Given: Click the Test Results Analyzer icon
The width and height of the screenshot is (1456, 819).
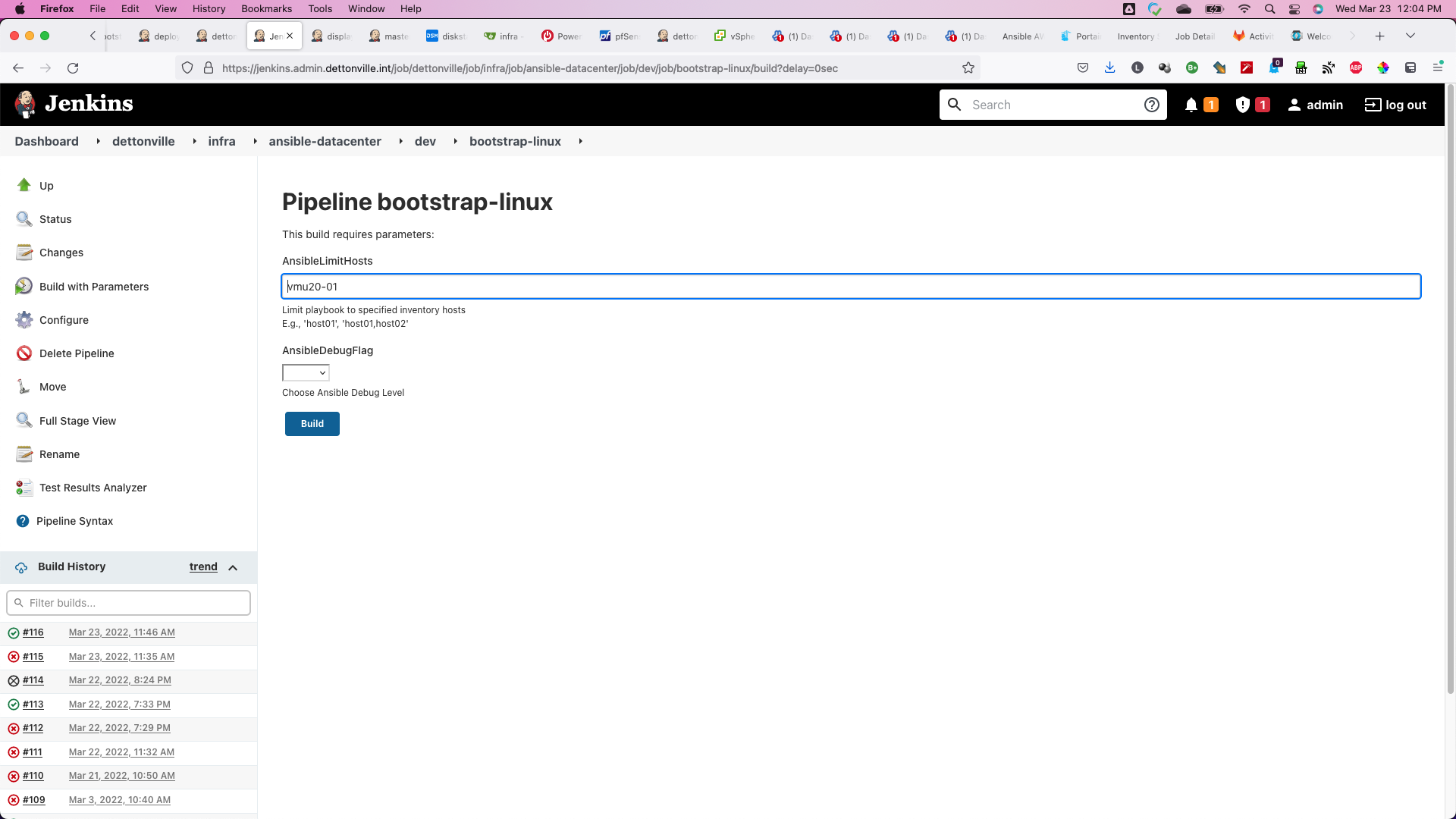Looking at the screenshot, I should tap(24, 488).
